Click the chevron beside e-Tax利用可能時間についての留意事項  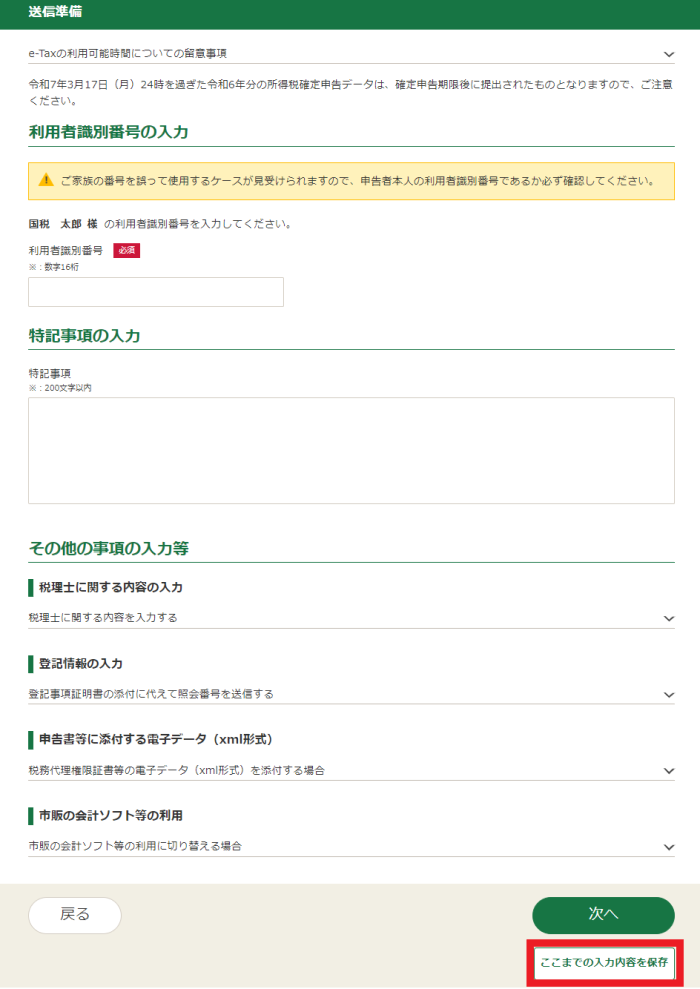point(668,54)
